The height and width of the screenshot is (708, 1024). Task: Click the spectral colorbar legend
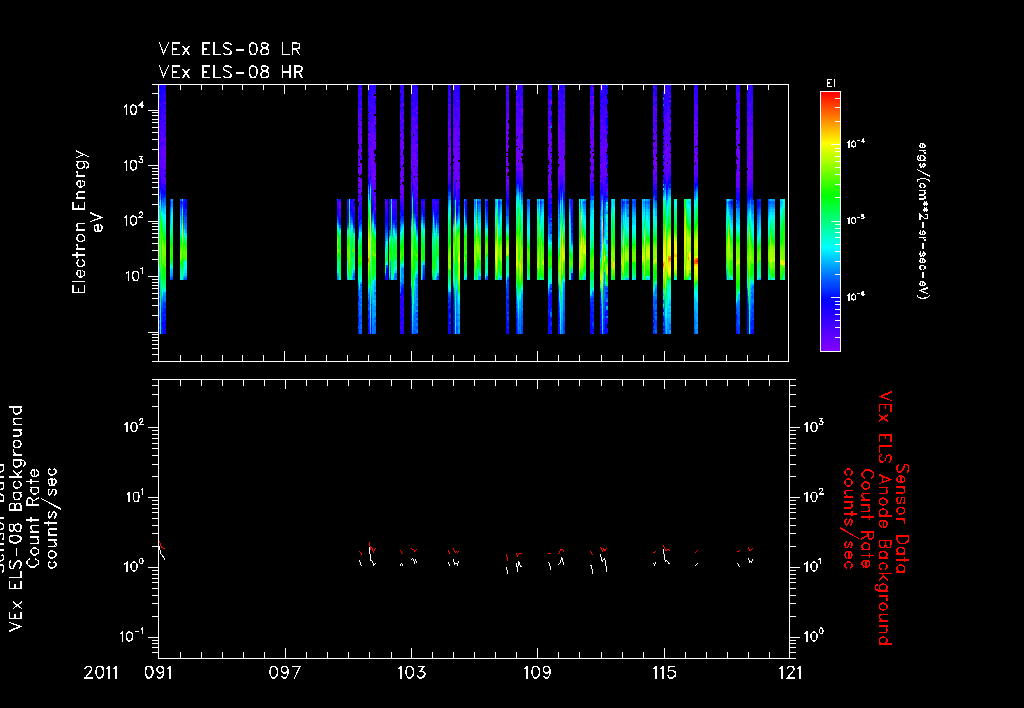coord(830,221)
